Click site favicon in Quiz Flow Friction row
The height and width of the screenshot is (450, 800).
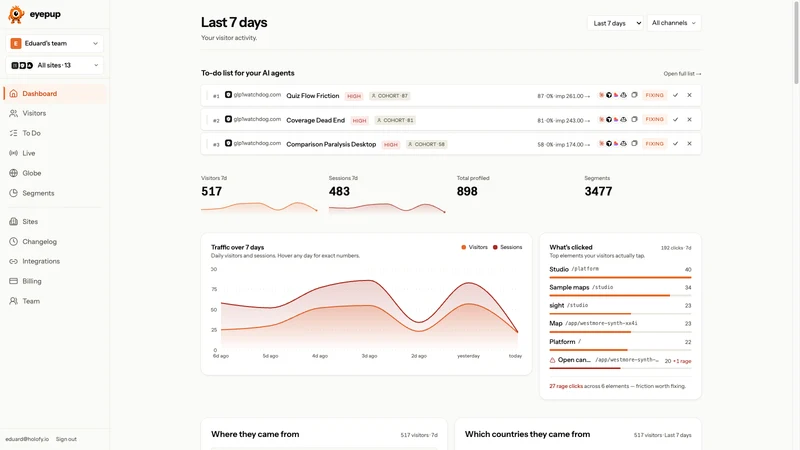click(x=229, y=94)
